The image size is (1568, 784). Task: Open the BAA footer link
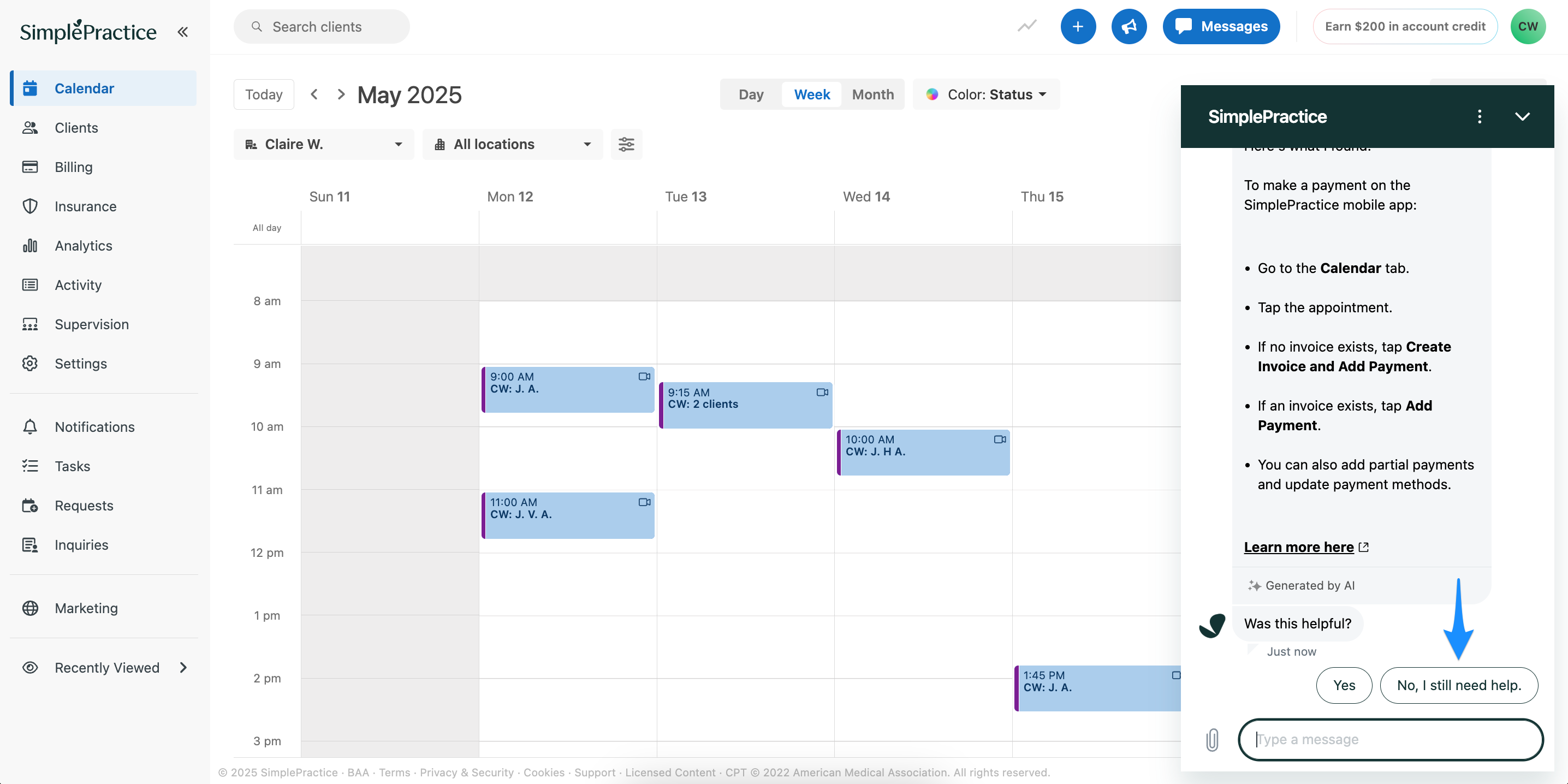click(358, 773)
